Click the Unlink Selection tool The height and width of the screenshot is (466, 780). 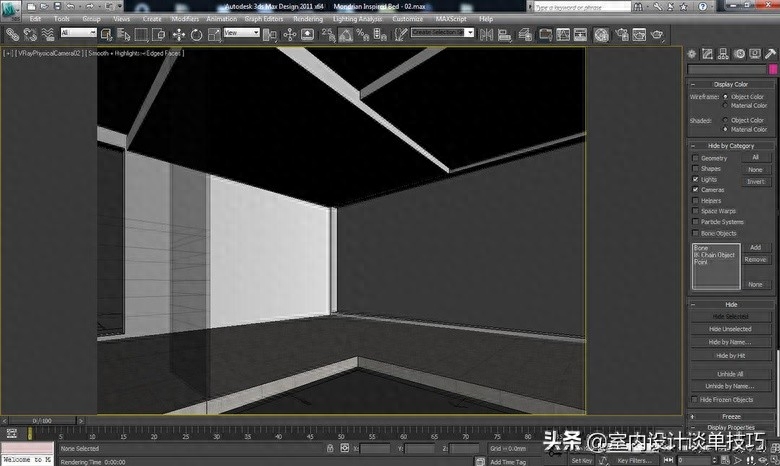pos(30,35)
